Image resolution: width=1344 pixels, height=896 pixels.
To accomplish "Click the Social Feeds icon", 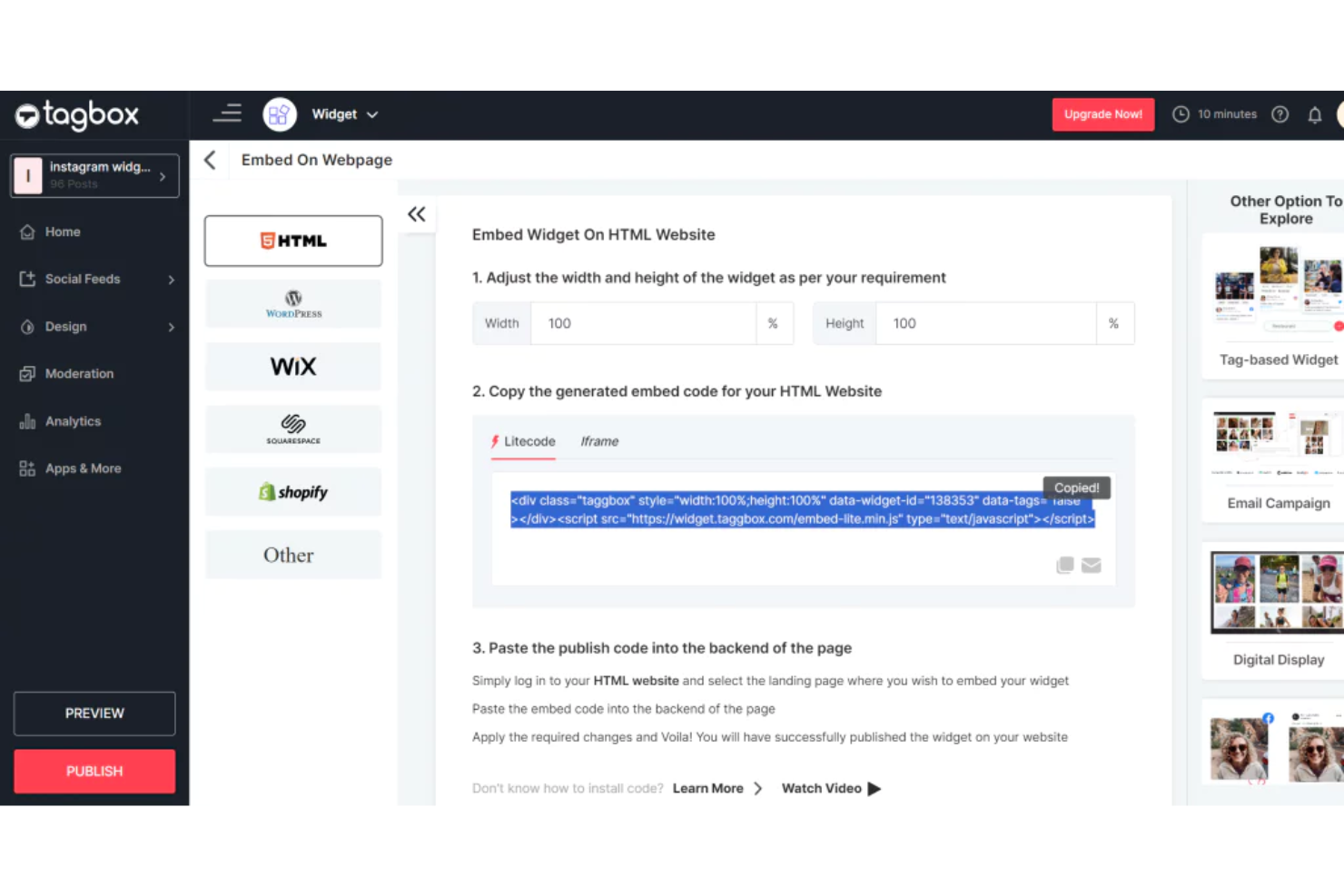I will click(27, 279).
